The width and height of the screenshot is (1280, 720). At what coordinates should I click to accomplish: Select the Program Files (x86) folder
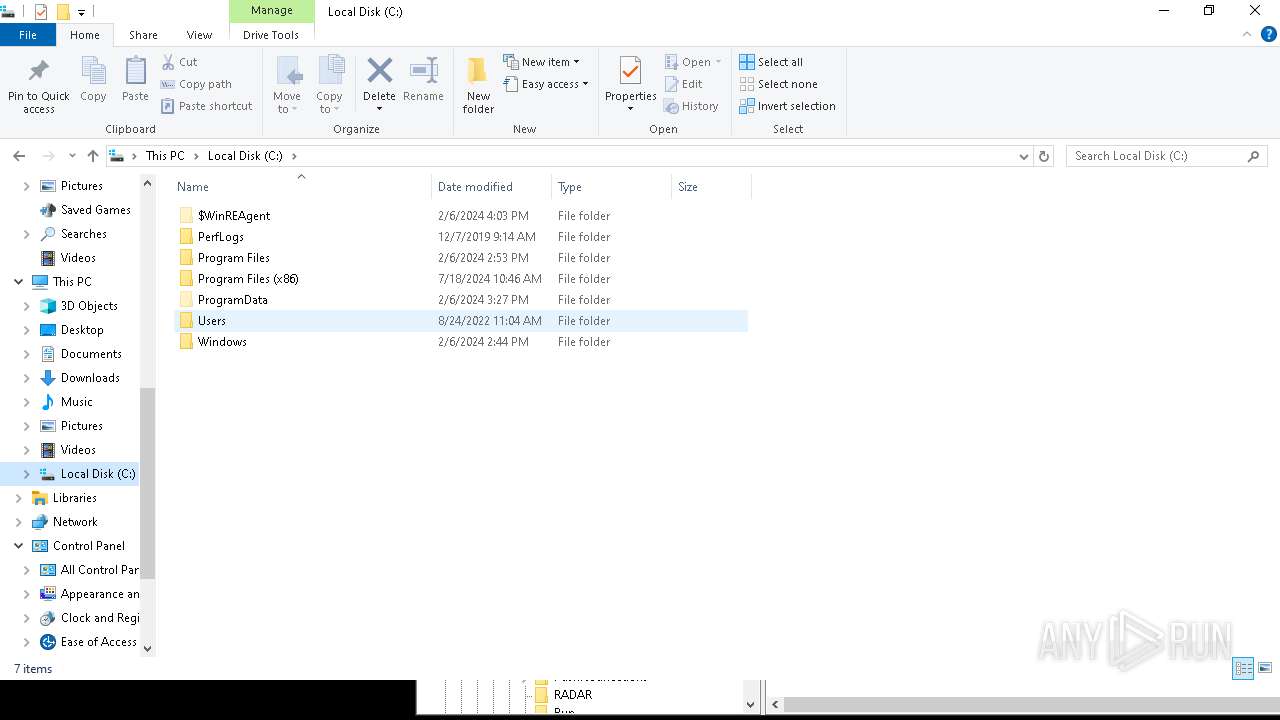460,279
